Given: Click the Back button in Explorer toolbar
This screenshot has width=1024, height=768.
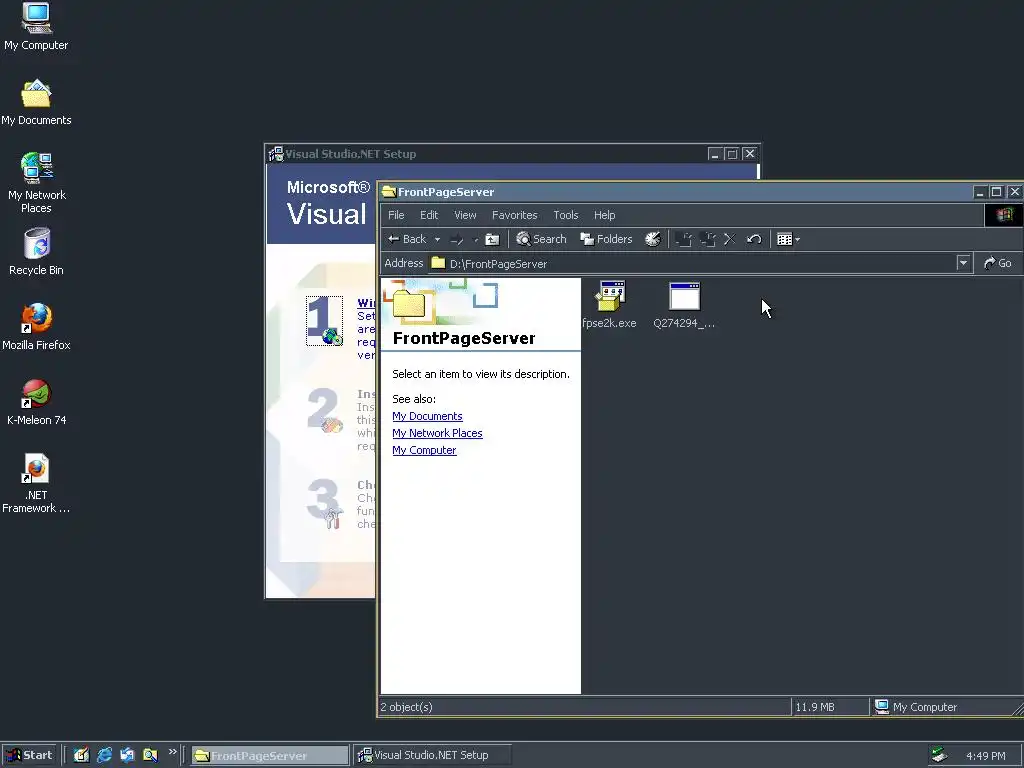Looking at the screenshot, I should click(407, 239).
